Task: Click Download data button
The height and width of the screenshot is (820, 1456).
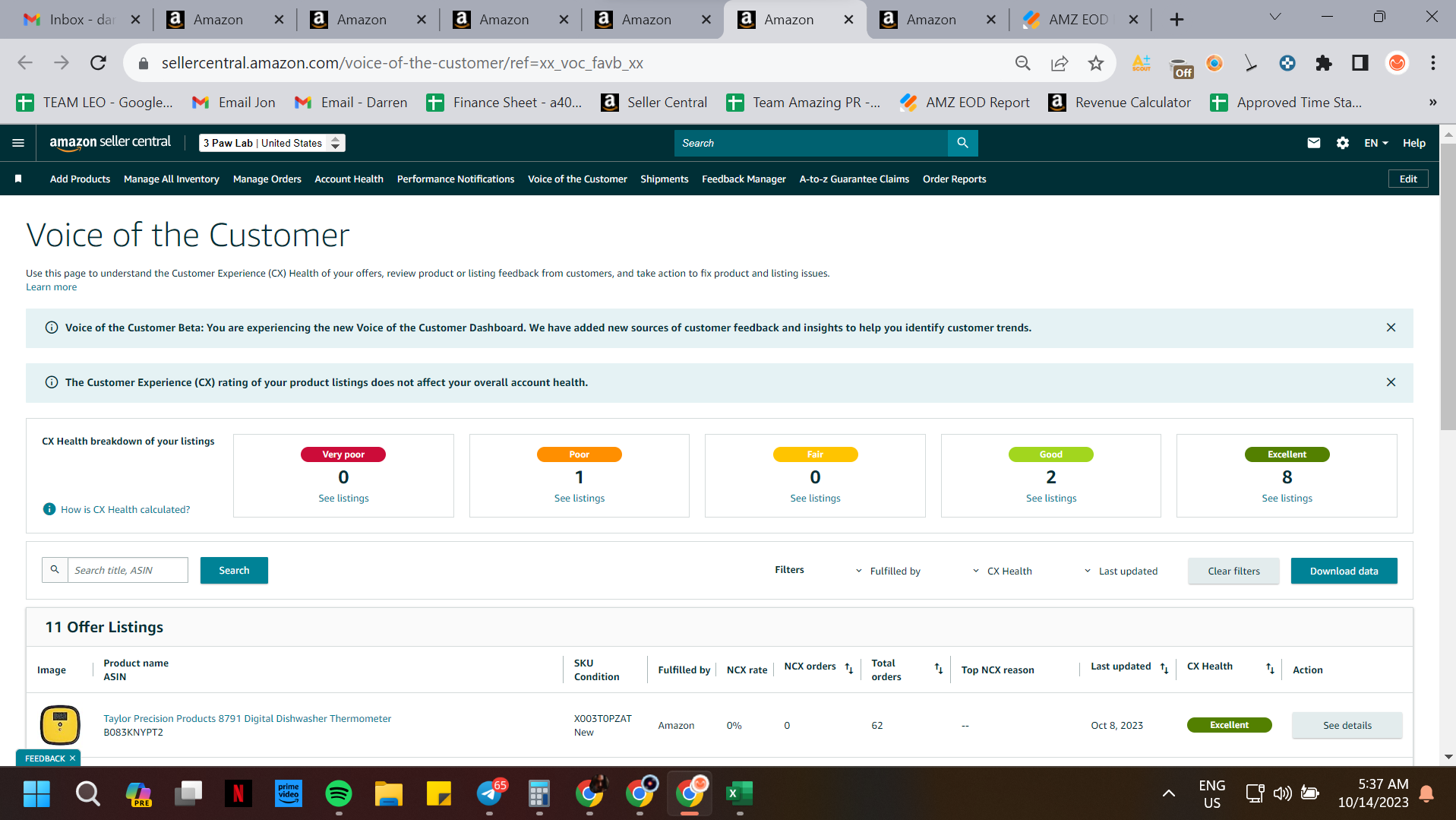Action: [1344, 571]
